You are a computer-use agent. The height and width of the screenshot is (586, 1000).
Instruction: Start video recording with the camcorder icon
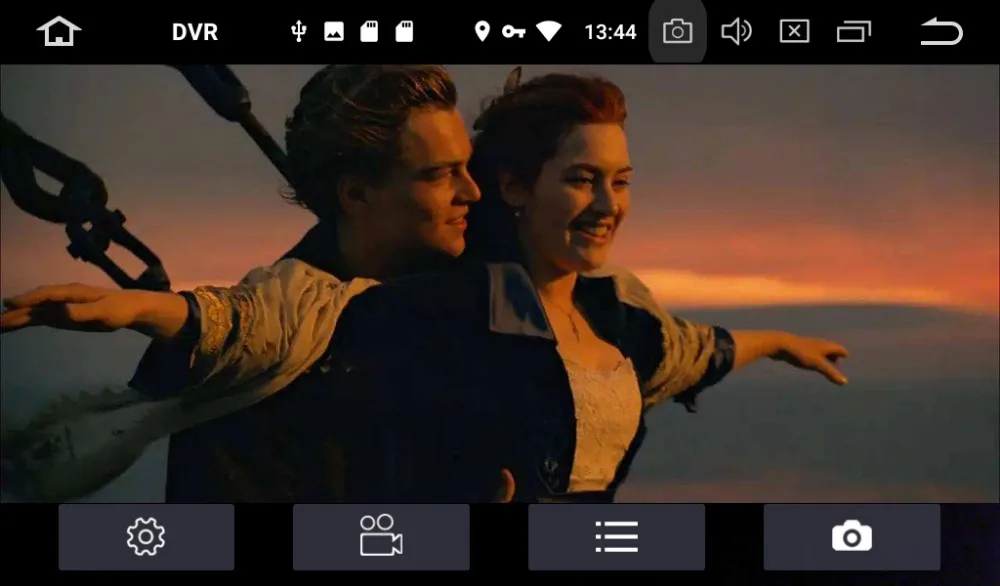[381, 536]
